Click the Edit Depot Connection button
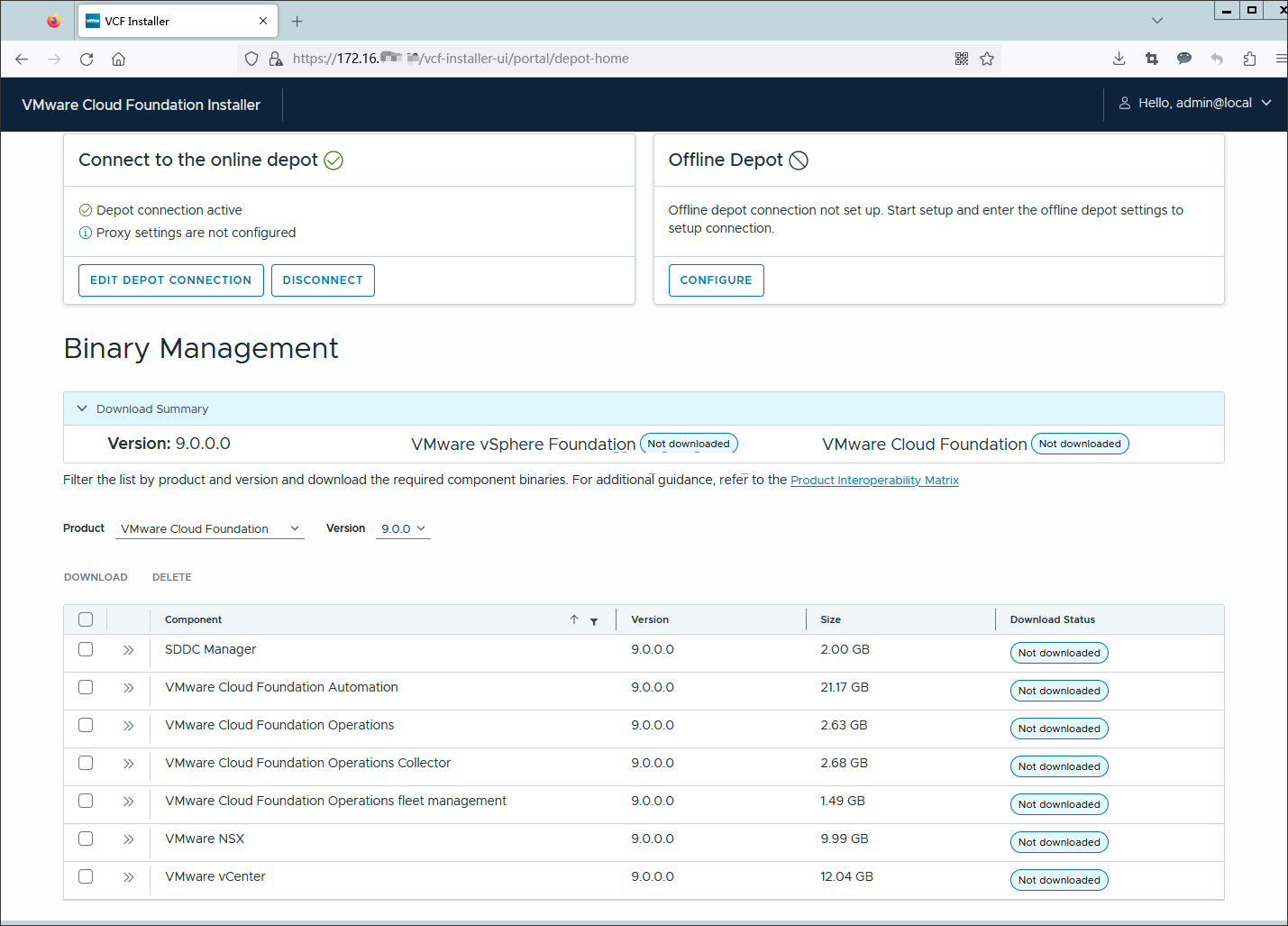This screenshot has width=1288, height=926. point(170,280)
